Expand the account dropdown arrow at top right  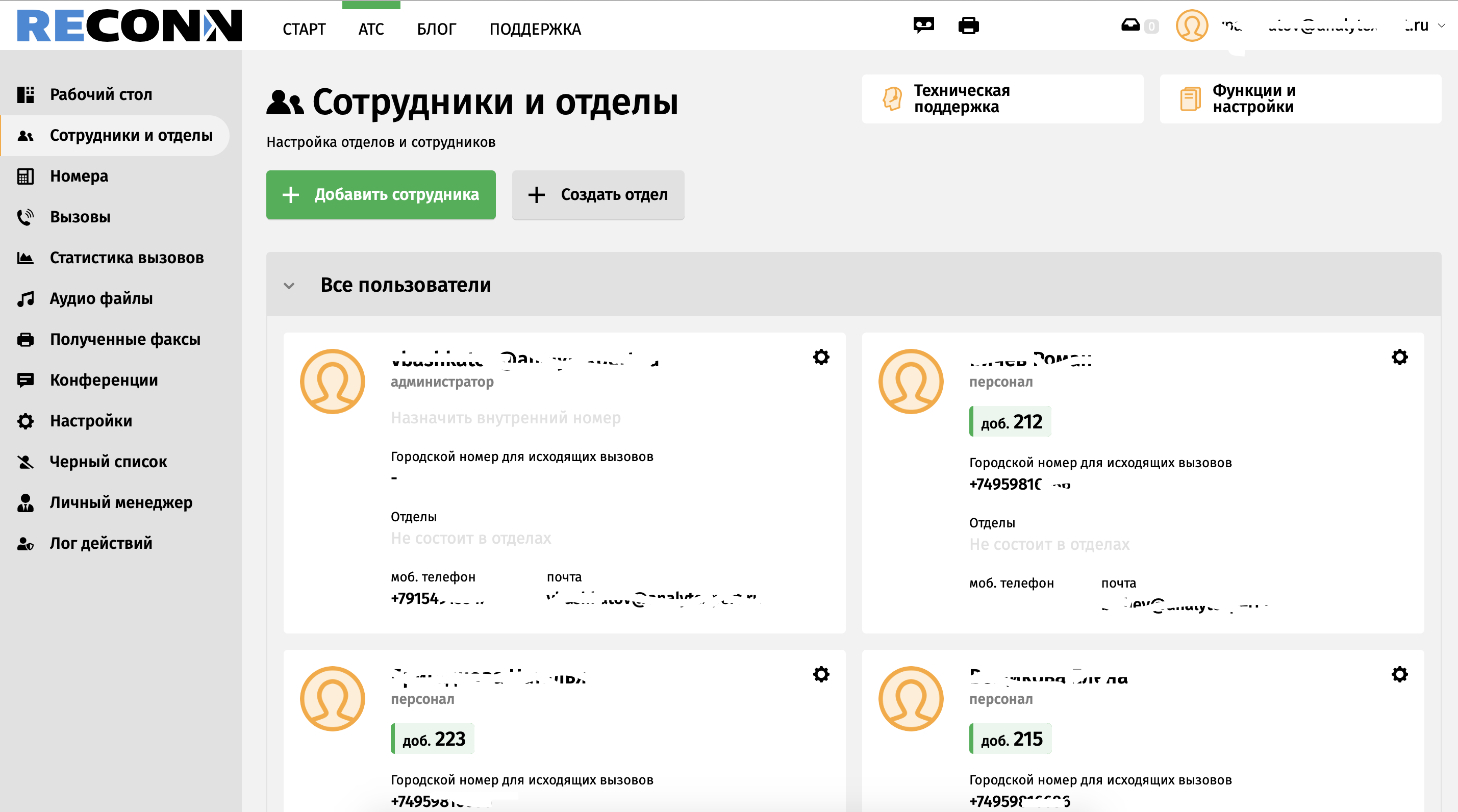pos(1442,26)
